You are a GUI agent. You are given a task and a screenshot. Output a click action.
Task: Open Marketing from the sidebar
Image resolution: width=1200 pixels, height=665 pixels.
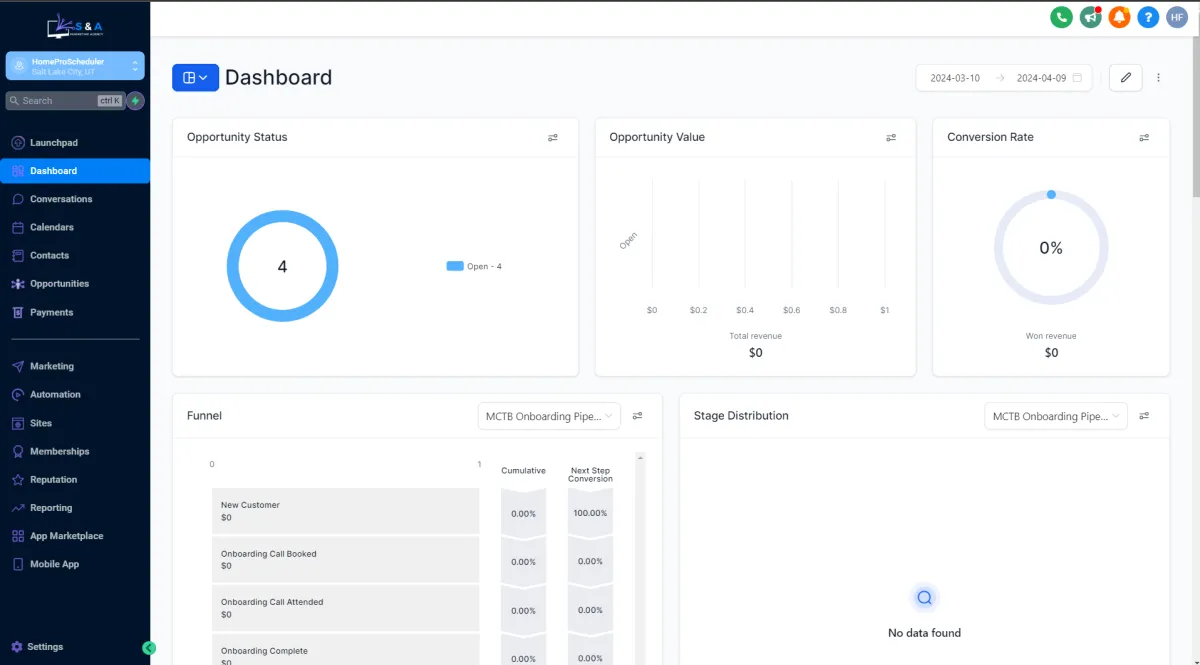pyautogui.click(x=75, y=366)
